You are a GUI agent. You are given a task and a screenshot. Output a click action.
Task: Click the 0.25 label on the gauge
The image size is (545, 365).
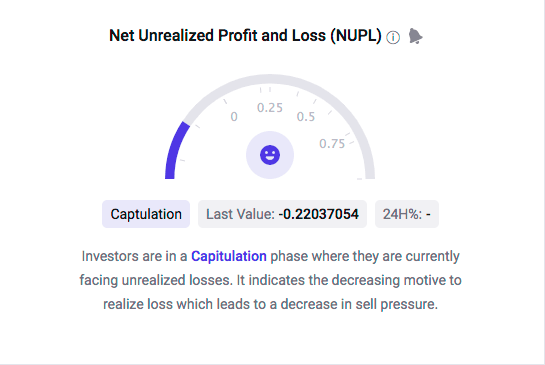coord(270,108)
